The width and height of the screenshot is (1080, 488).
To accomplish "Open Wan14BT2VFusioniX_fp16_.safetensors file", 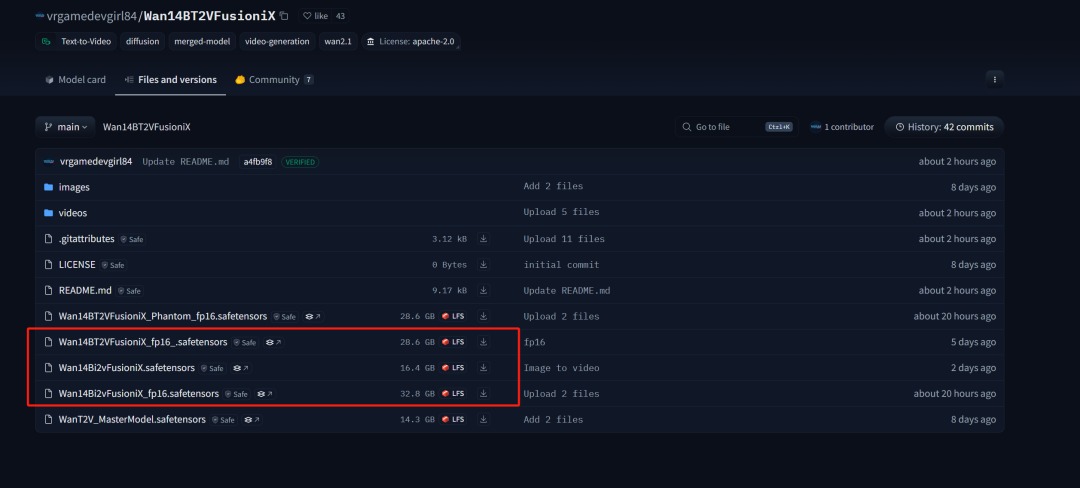I will coord(143,342).
